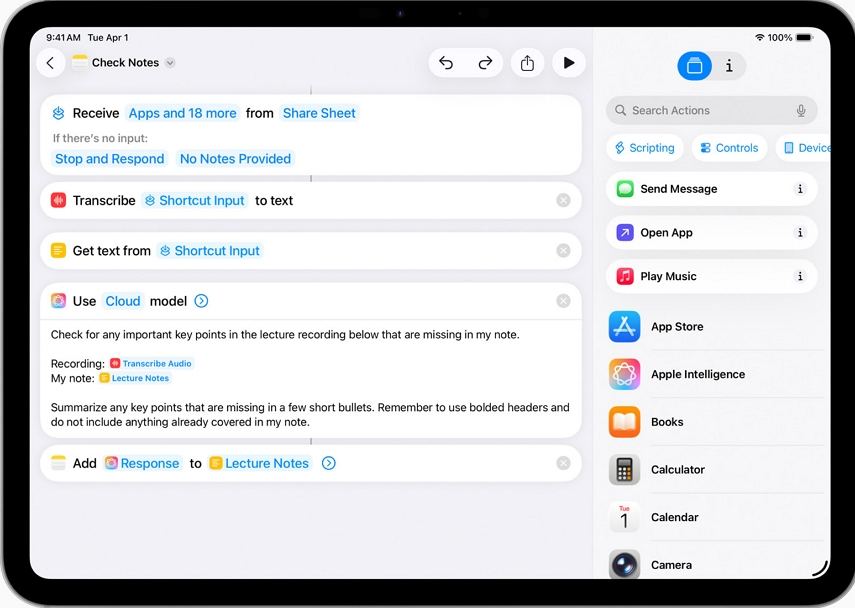
Task: Tap the Notes icon beside Check Notes title
Action: [x=80, y=62]
